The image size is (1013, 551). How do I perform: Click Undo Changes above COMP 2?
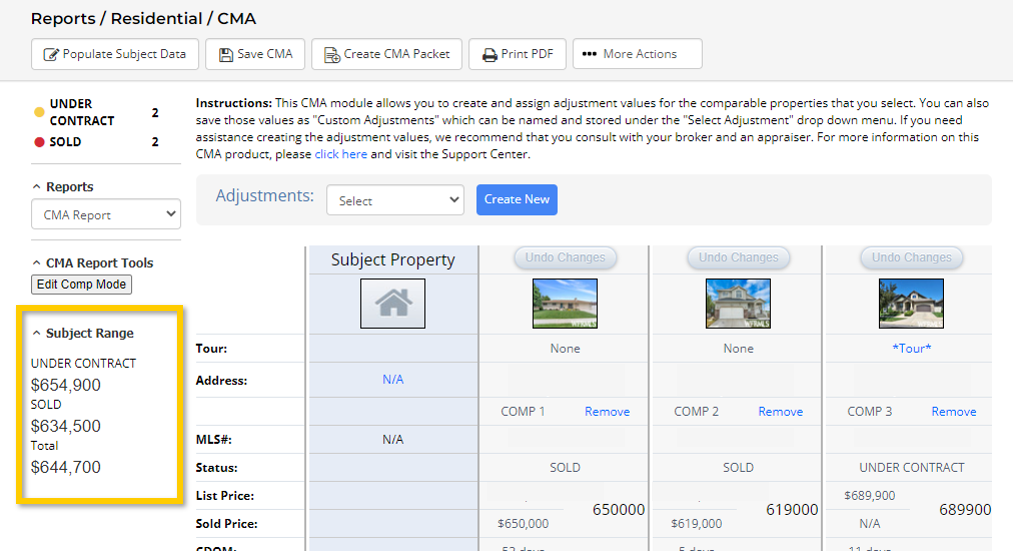[x=738, y=258]
